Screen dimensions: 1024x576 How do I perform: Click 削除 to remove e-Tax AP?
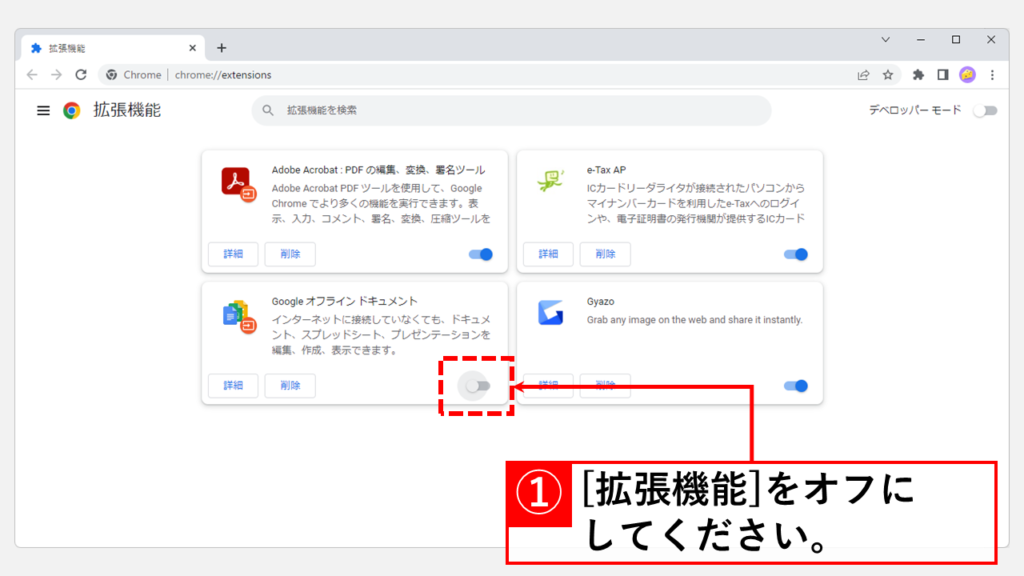pyautogui.click(x=606, y=254)
